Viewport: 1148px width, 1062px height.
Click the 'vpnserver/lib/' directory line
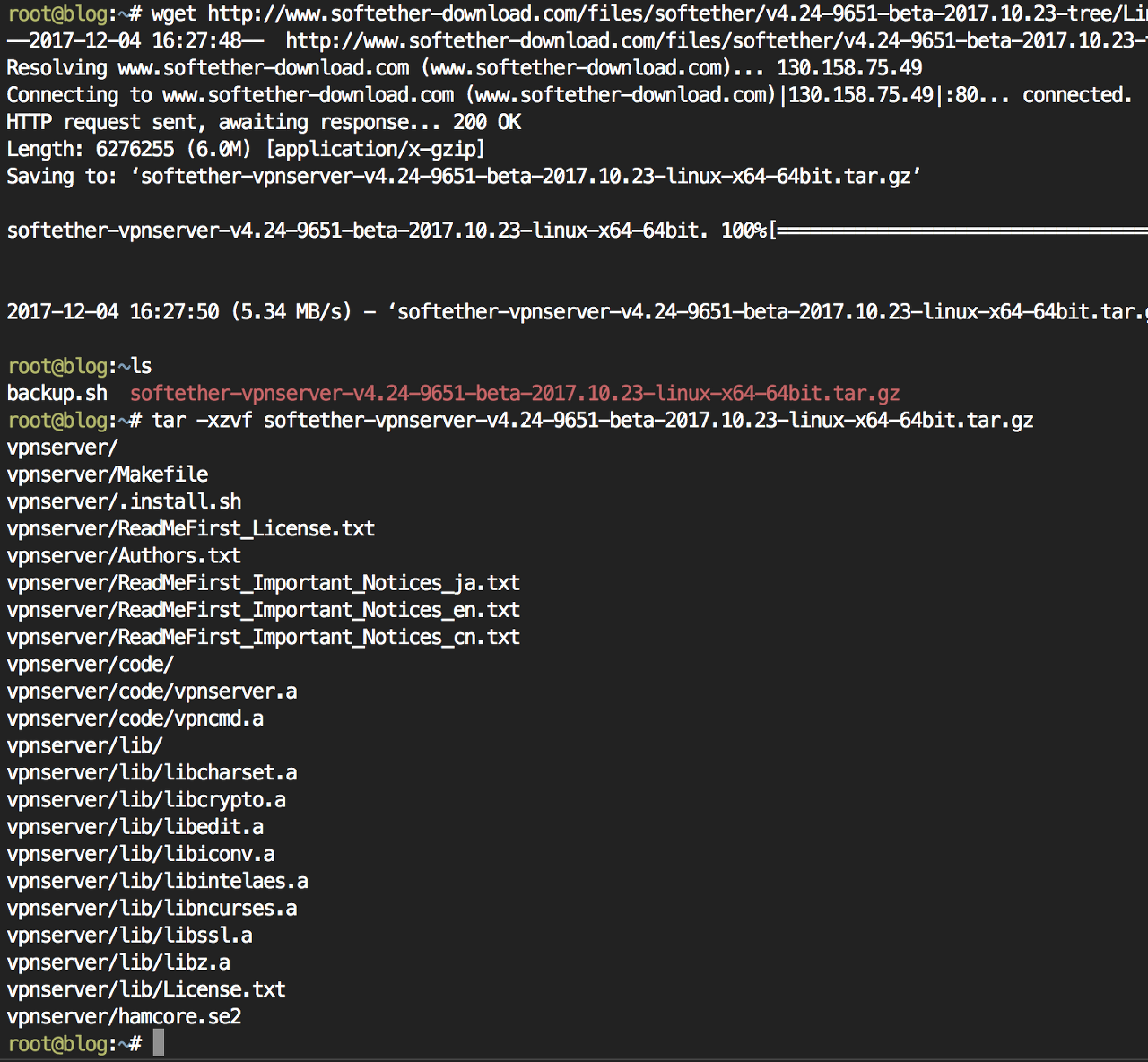[85, 745]
